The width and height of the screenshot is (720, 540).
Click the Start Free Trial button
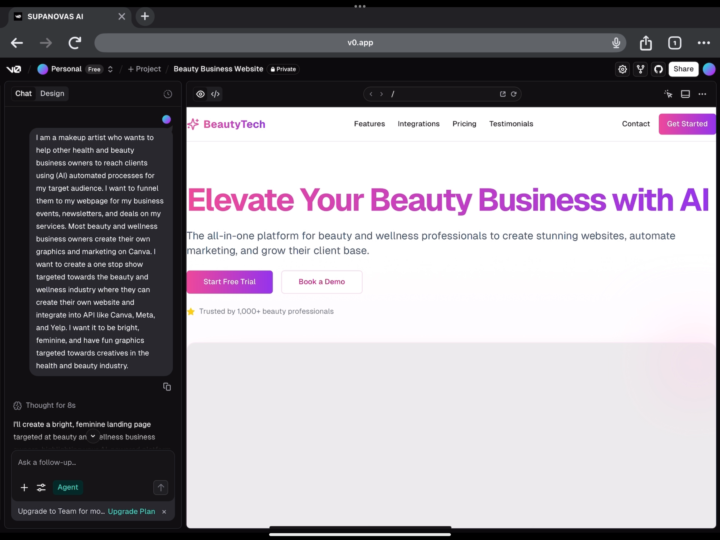coord(230,282)
